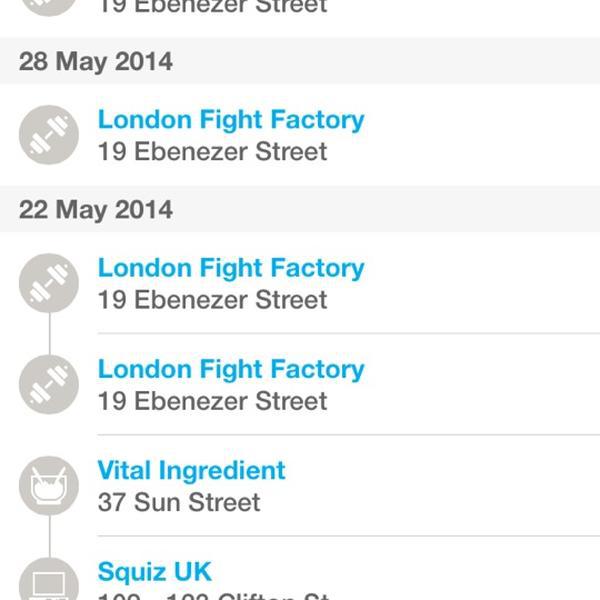Tap the 19 Ebenezer Street address under 28 May
The width and height of the screenshot is (600, 600).
(x=212, y=152)
